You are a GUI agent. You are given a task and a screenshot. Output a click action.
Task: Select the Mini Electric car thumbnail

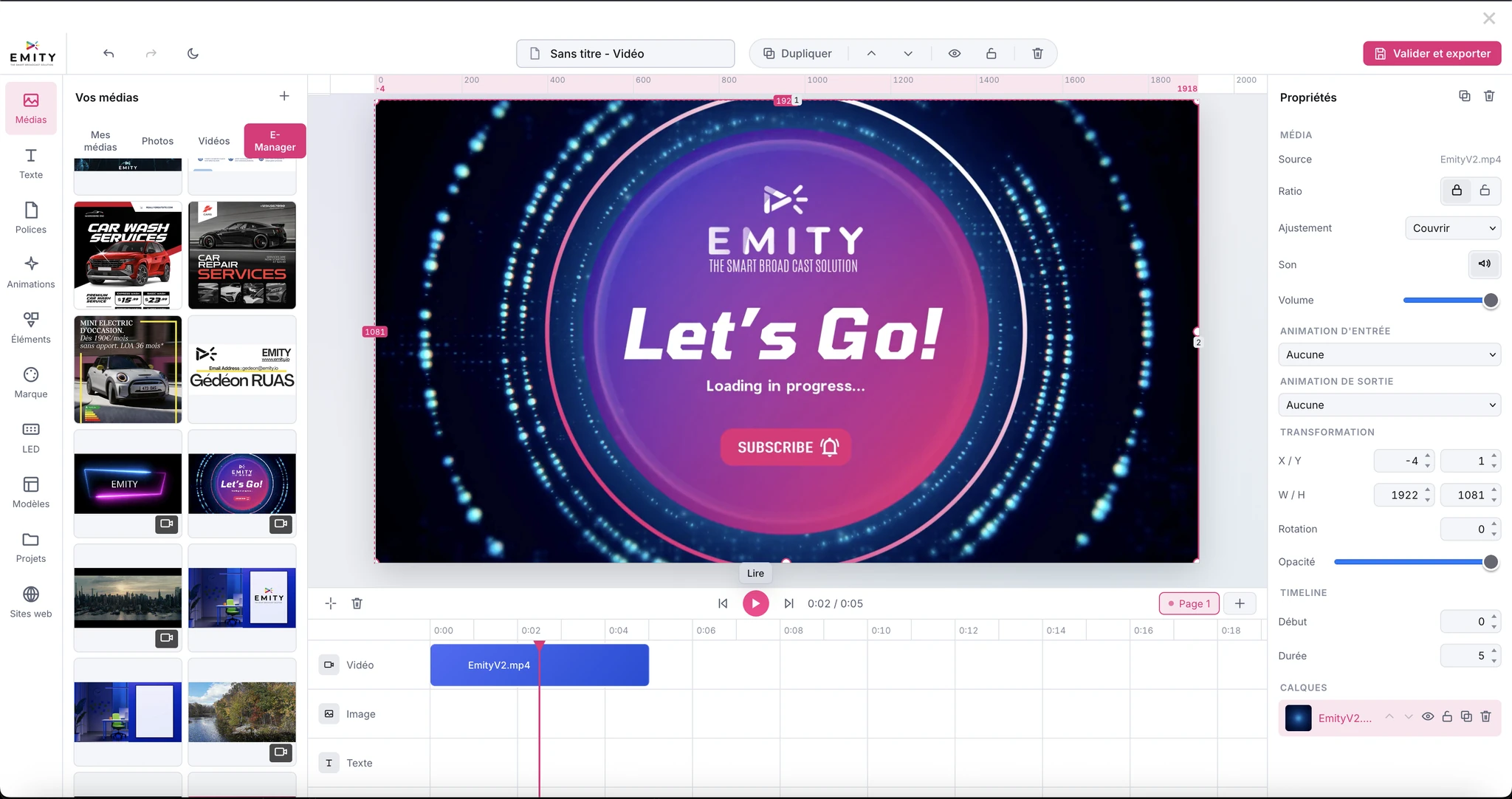[128, 369]
